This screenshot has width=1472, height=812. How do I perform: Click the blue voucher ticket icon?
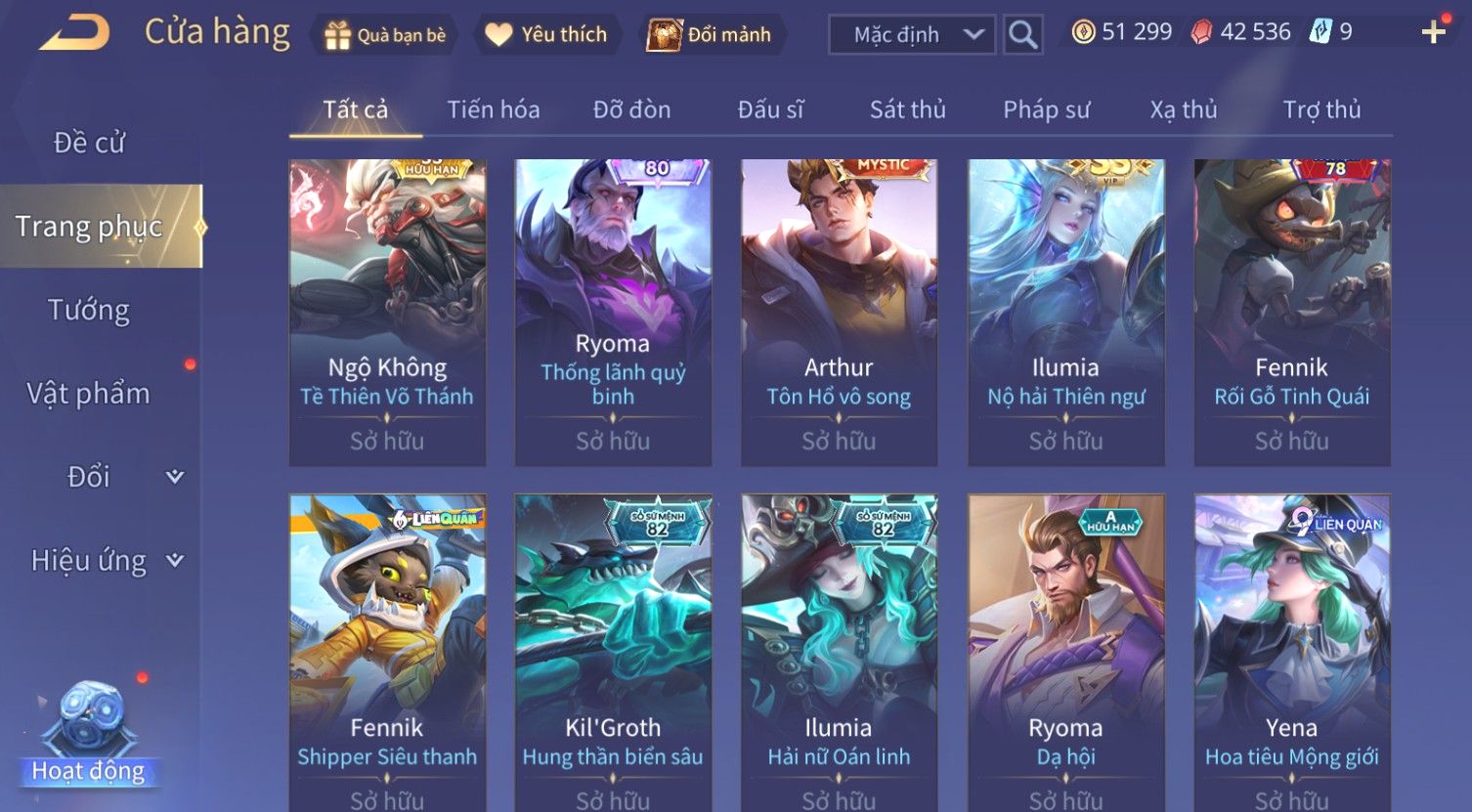(1320, 31)
